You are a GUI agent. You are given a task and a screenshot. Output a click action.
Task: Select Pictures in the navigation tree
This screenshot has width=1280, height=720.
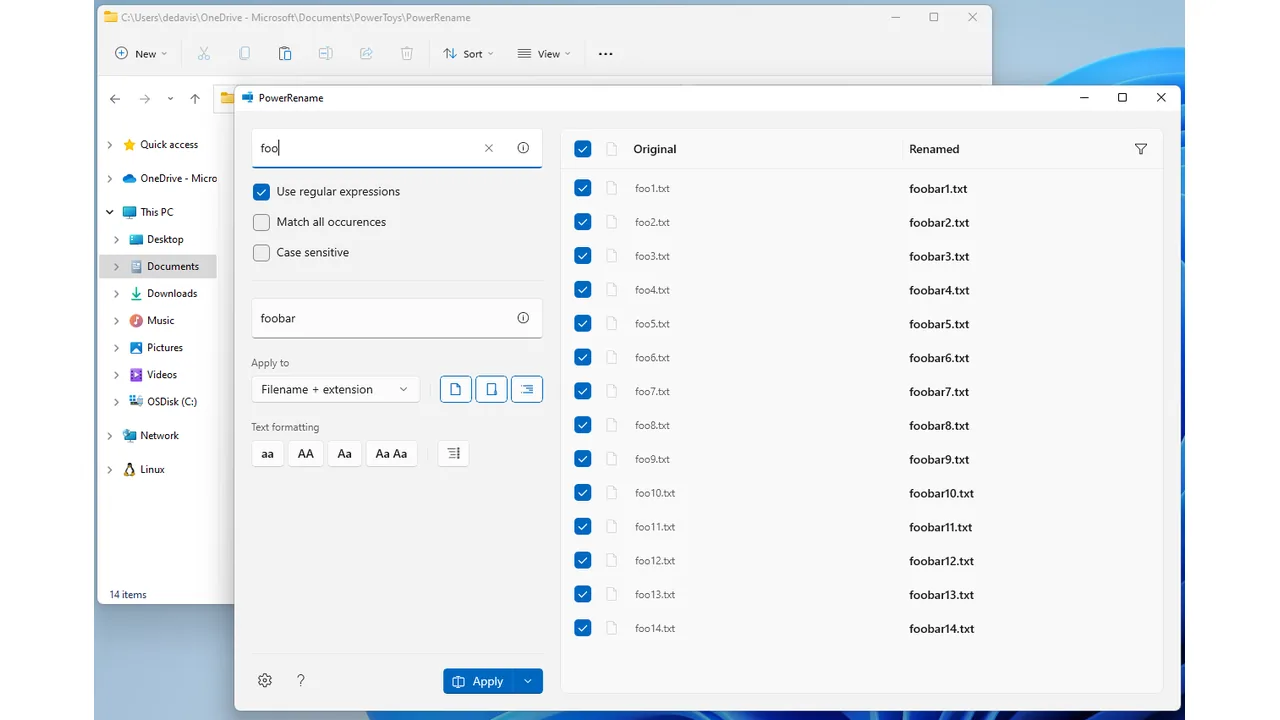165,348
